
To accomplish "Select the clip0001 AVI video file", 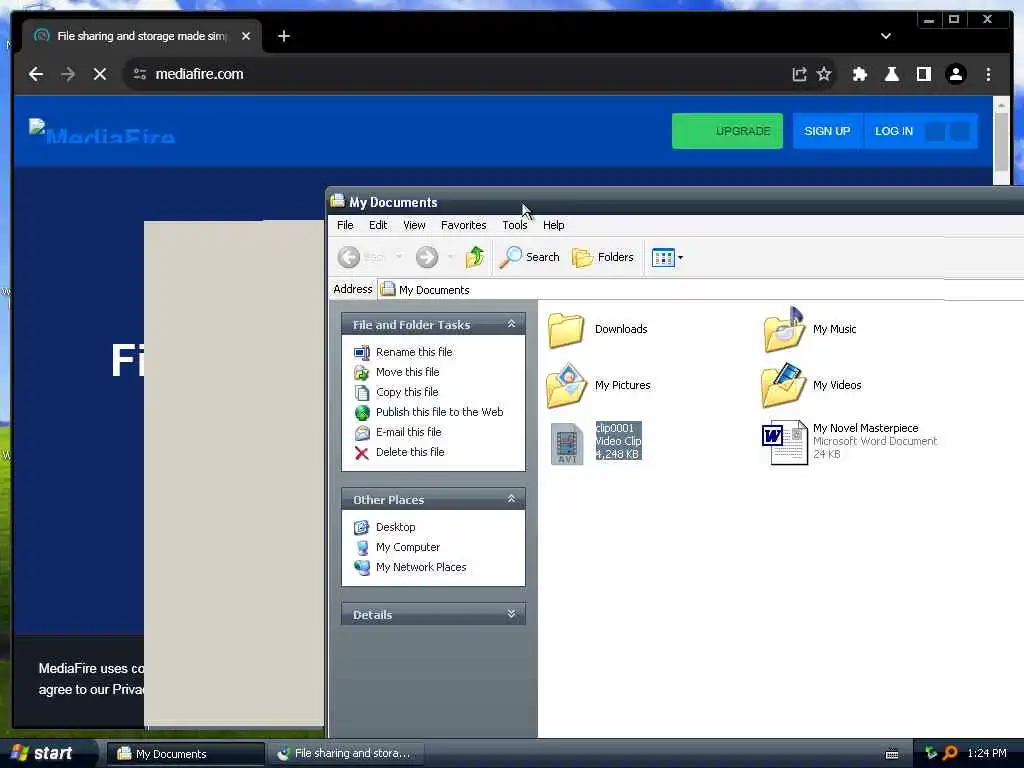I will tap(596, 442).
